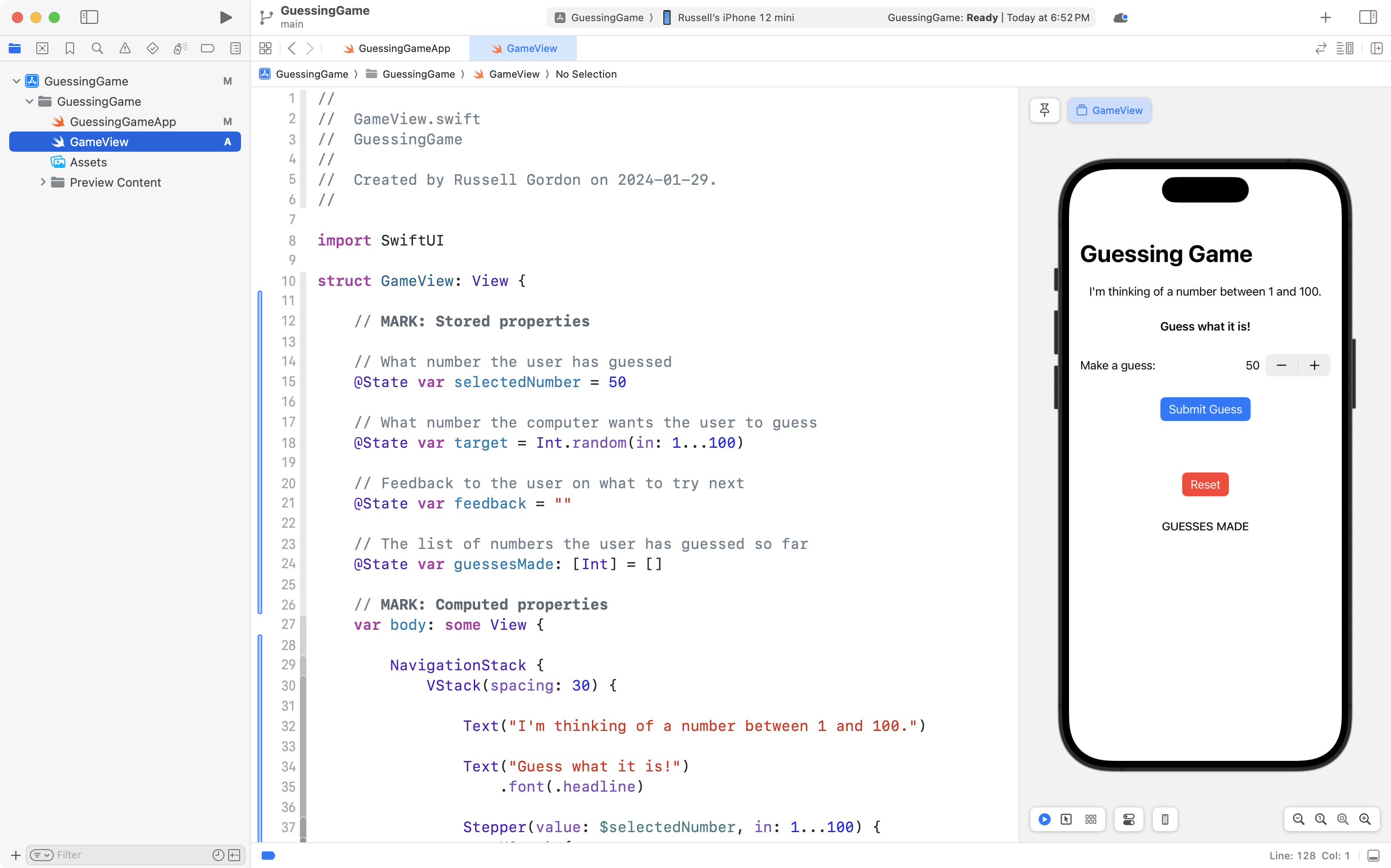The width and height of the screenshot is (1391, 868).
Task: Click the red Reset button in preview
Action: click(x=1205, y=484)
